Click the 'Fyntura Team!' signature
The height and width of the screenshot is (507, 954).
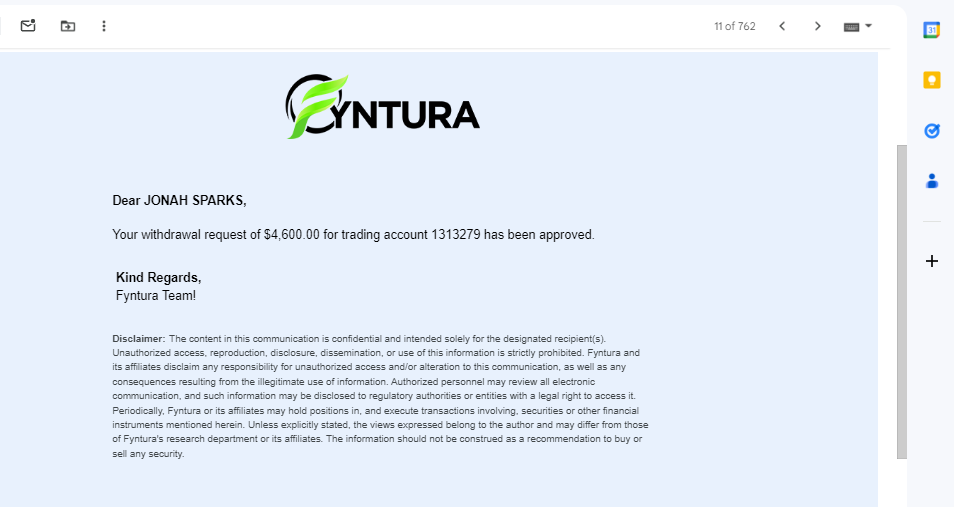coord(156,296)
